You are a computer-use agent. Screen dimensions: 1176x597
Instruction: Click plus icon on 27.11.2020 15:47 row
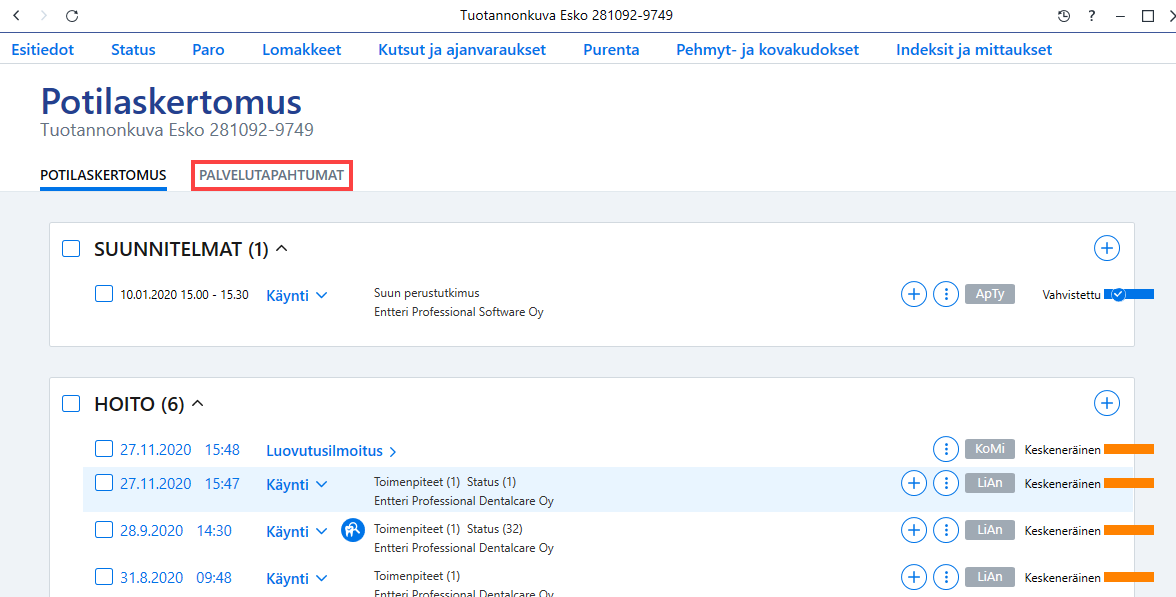click(x=914, y=484)
